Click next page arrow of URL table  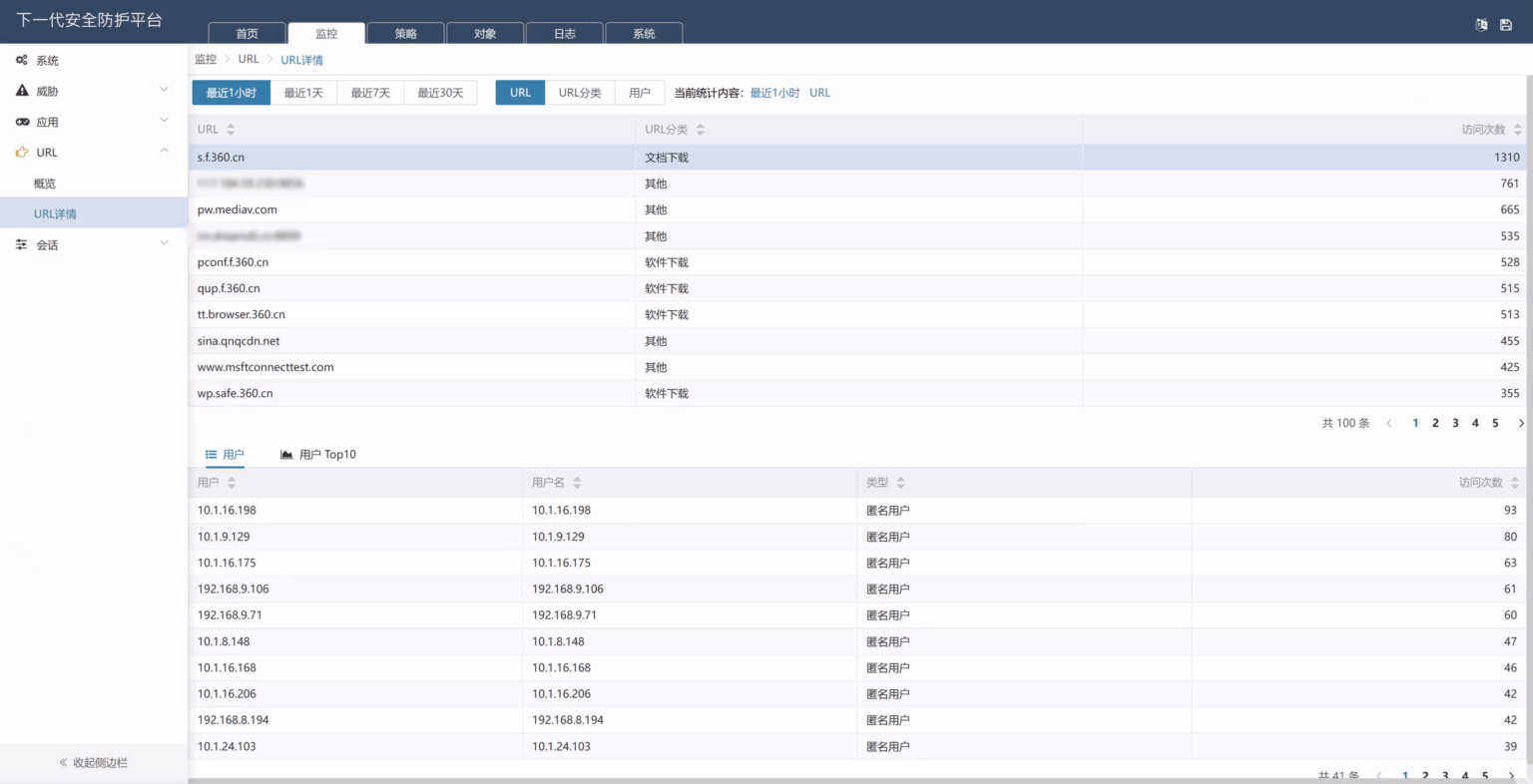pos(1521,423)
